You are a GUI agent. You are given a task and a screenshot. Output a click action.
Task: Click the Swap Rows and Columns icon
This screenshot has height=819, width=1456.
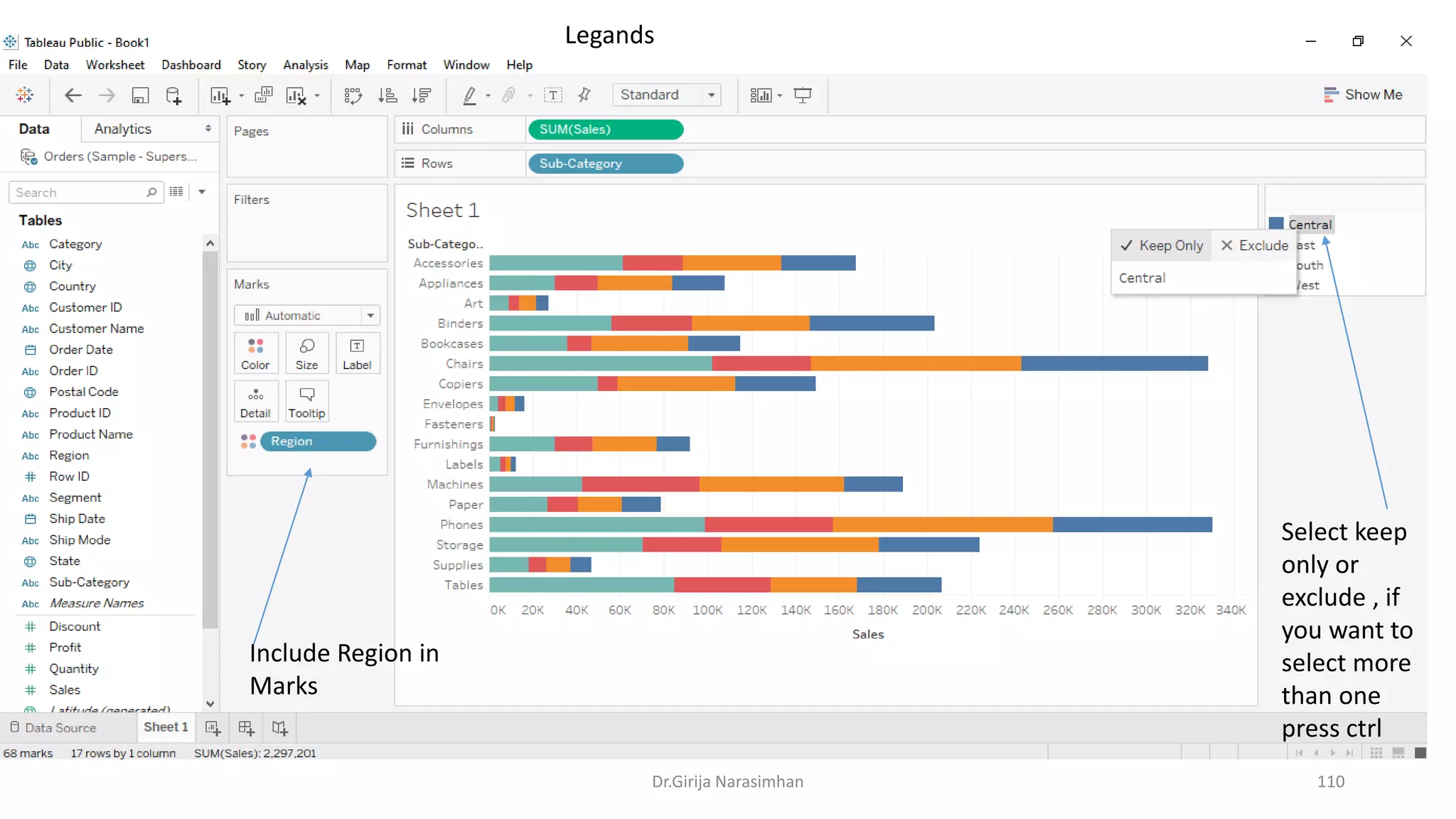(353, 95)
